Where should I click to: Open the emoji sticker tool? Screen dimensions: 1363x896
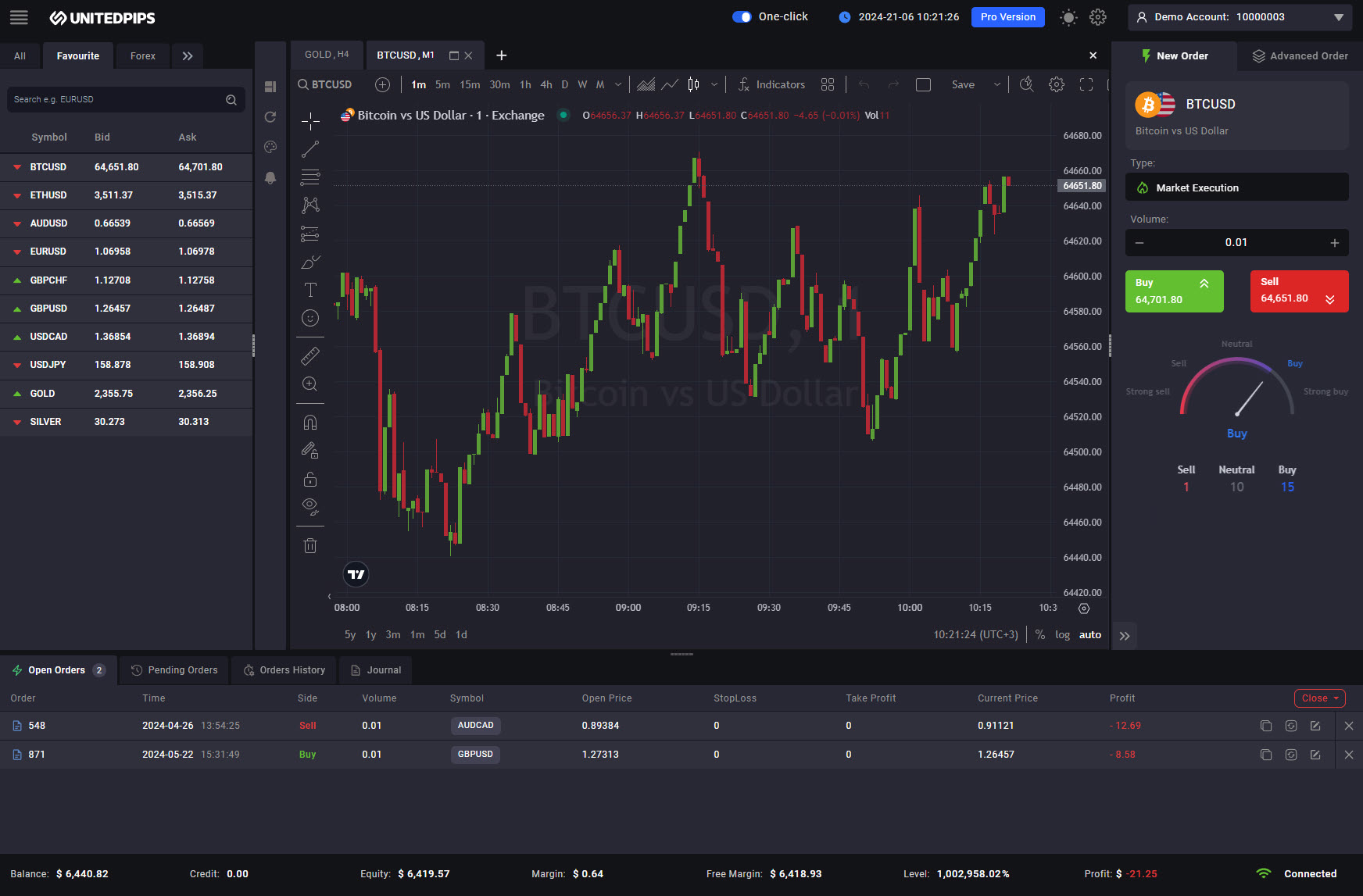[310, 318]
